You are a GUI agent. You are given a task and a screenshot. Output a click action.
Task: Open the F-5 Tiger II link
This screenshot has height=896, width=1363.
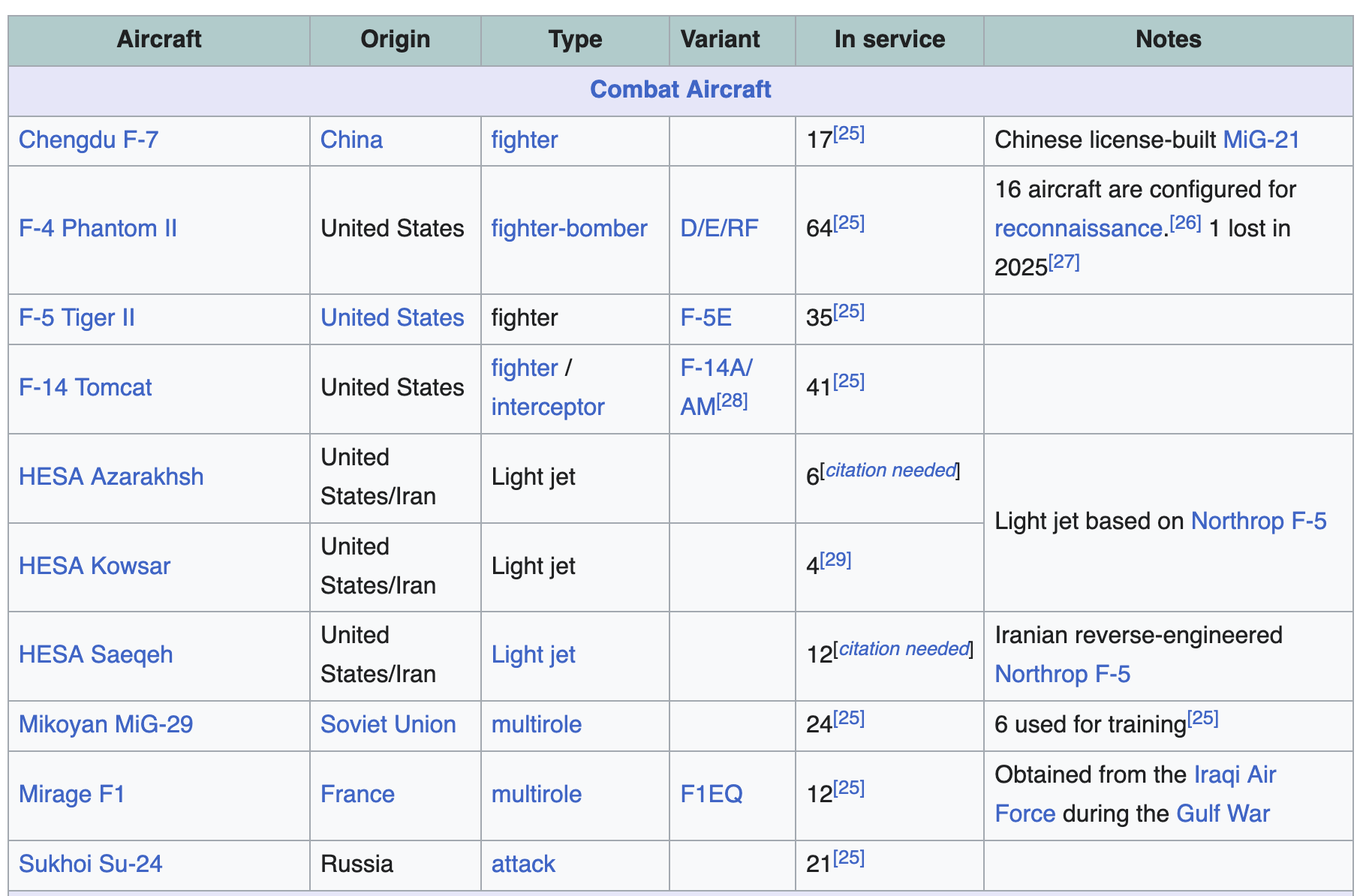click(x=77, y=317)
